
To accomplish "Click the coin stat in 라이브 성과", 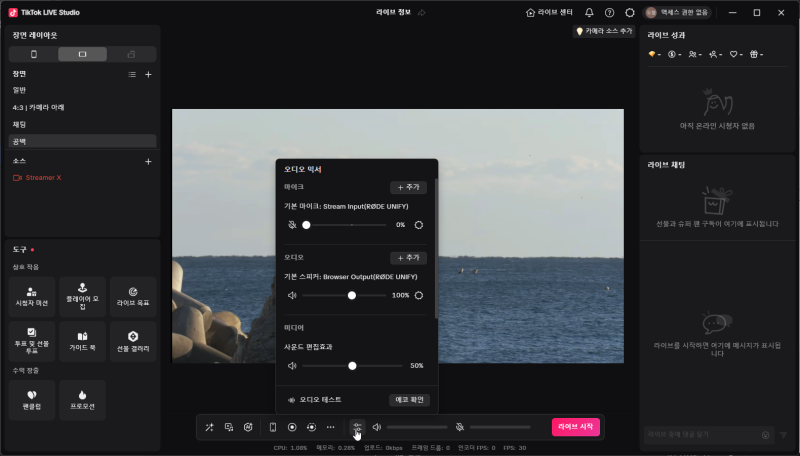I will point(674,54).
